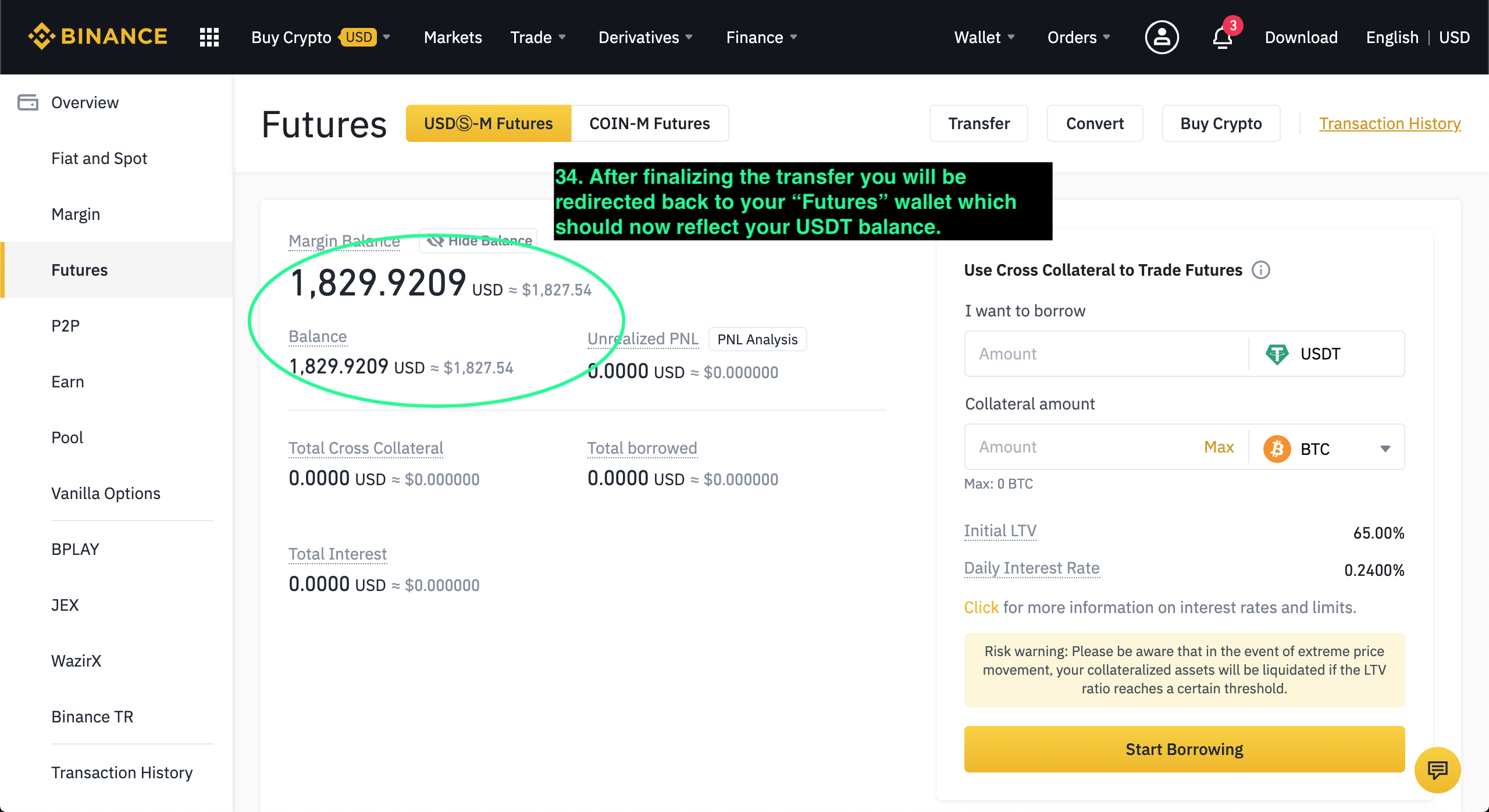Image resolution: width=1489 pixels, height=812 pixels.
Task: Click the Buy Crypto button beside Convert
Action: (1221, 123)
